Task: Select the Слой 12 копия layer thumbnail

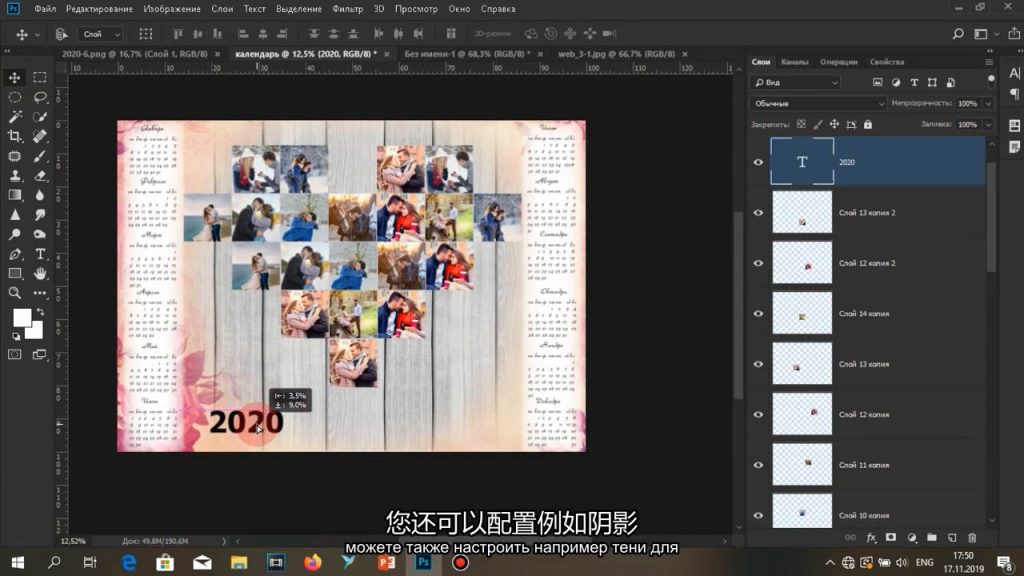Action: [x=802, y=414]
